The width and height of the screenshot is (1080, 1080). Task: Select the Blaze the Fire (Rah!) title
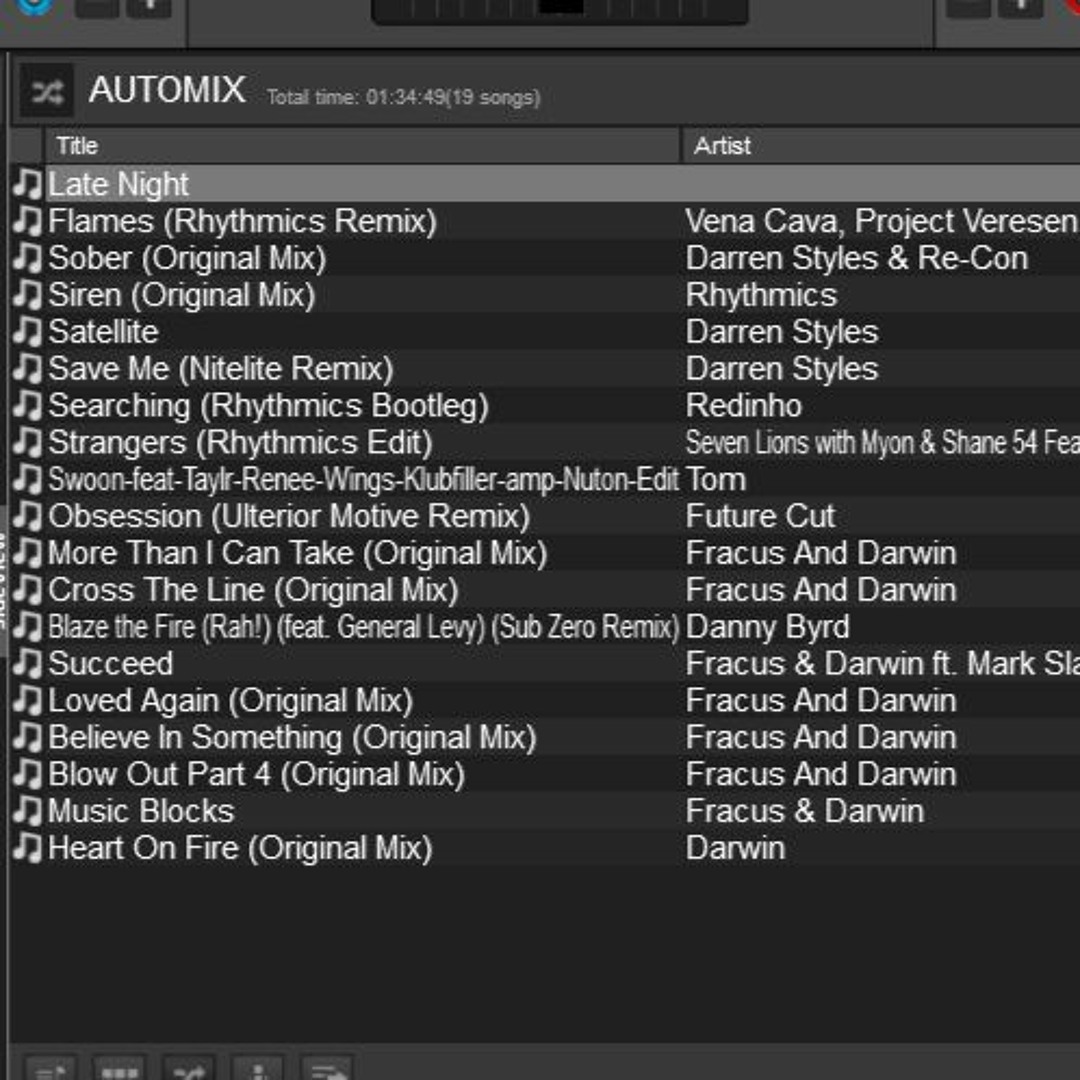pos(364,627)
